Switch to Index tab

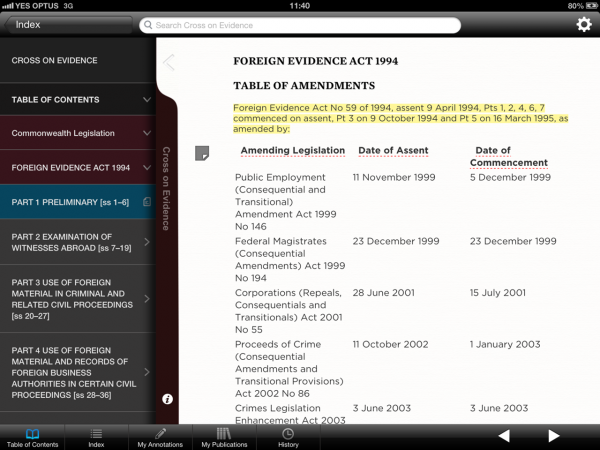point(96,438)
